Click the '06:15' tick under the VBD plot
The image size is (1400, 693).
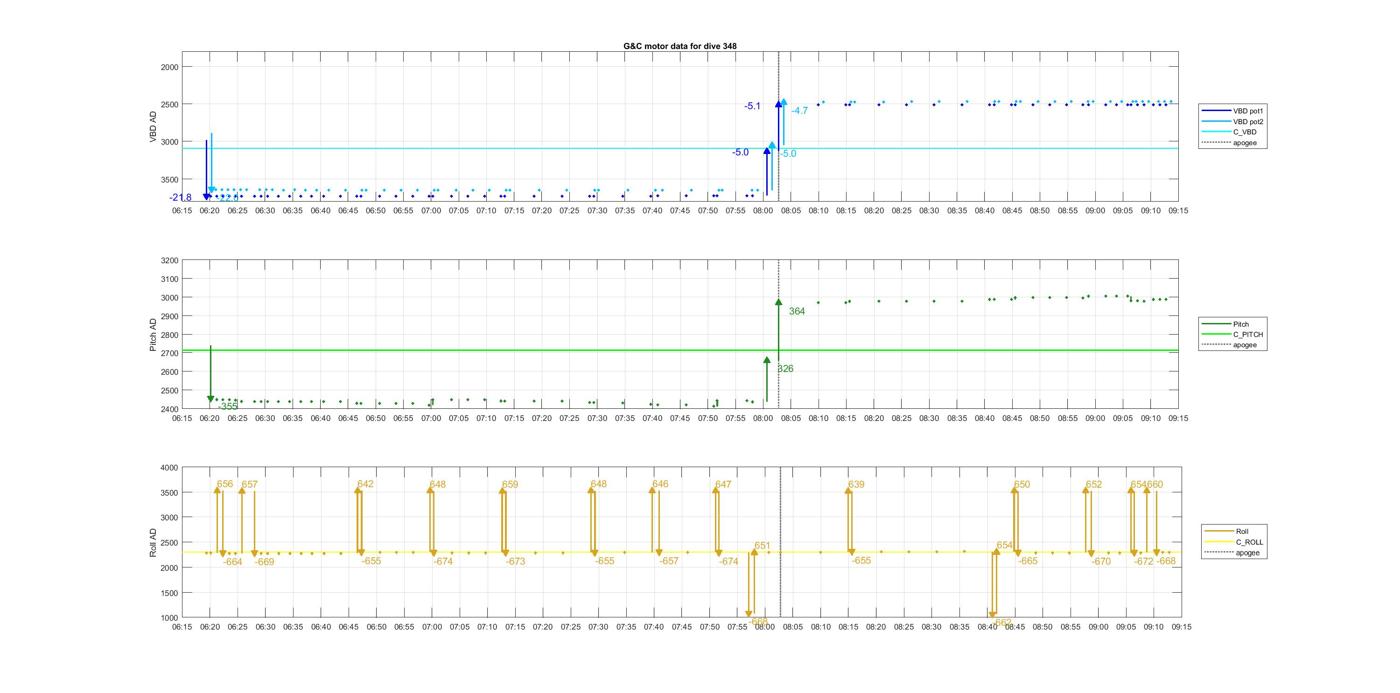[x=182, y=211]
